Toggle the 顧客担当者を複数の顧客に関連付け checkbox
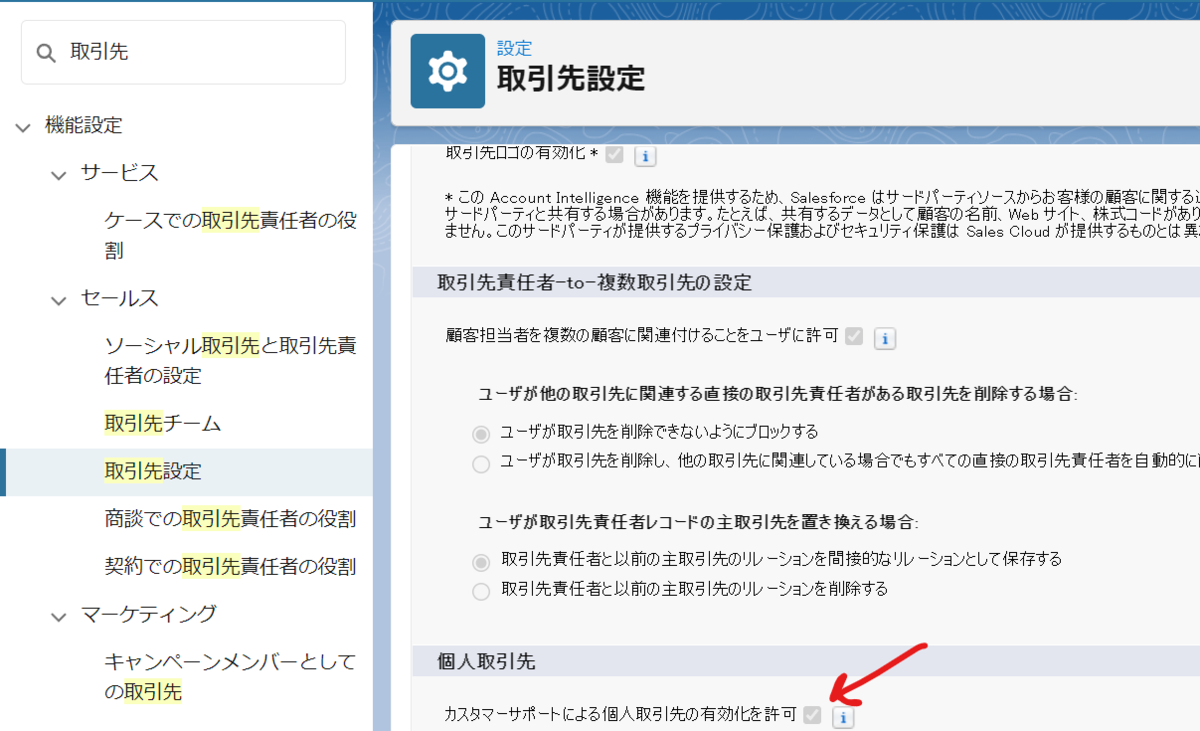1200x731 pixels. [855, 338]
